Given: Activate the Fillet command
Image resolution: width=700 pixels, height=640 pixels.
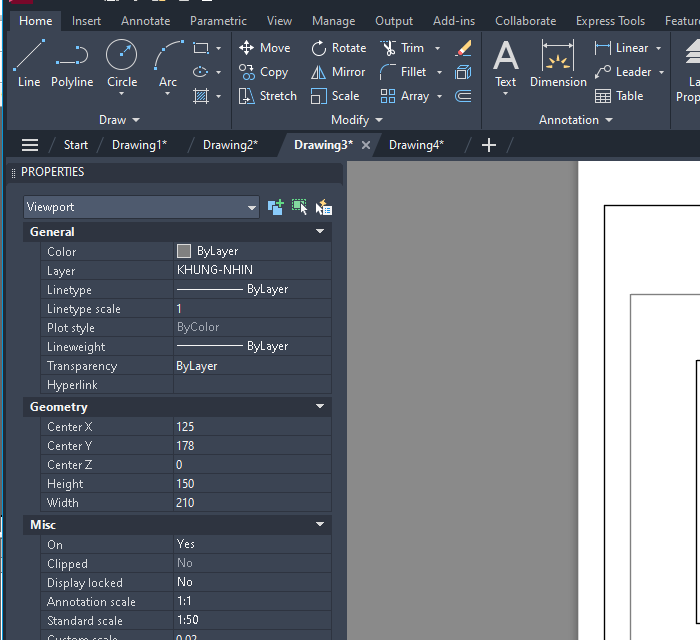Looking at the screenshot, I should pyautogui.click(x=403, y=72).
